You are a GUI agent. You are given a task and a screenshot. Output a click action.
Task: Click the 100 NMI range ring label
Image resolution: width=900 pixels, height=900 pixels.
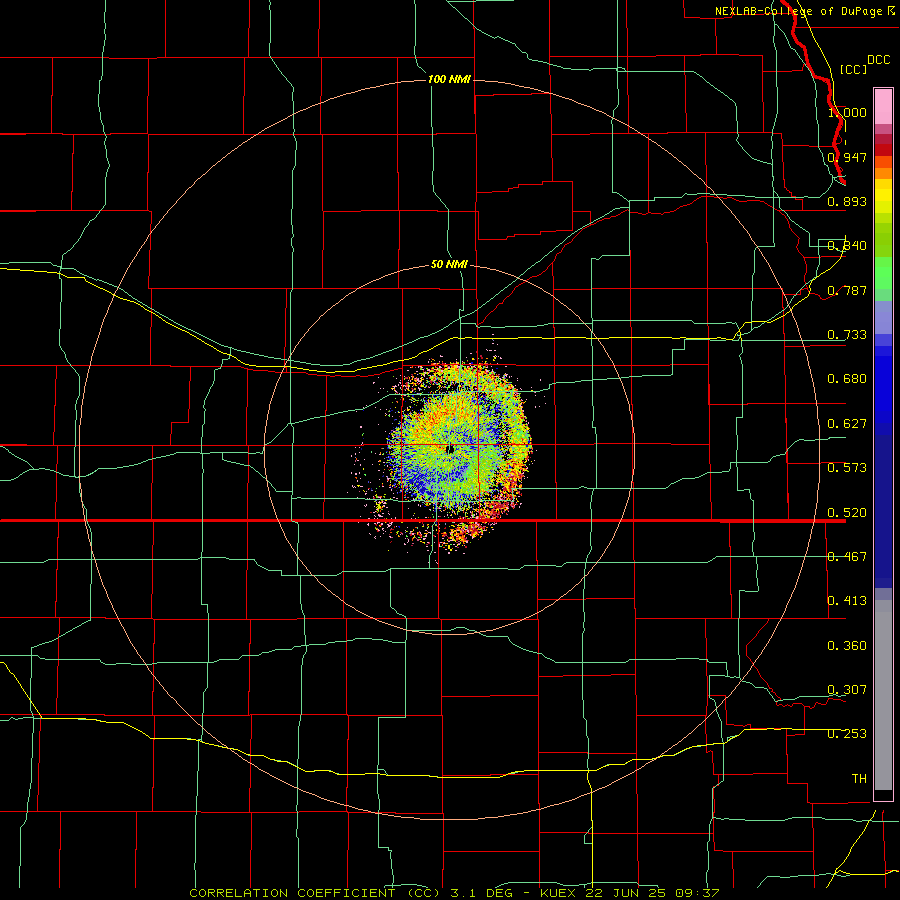(449, 79)
